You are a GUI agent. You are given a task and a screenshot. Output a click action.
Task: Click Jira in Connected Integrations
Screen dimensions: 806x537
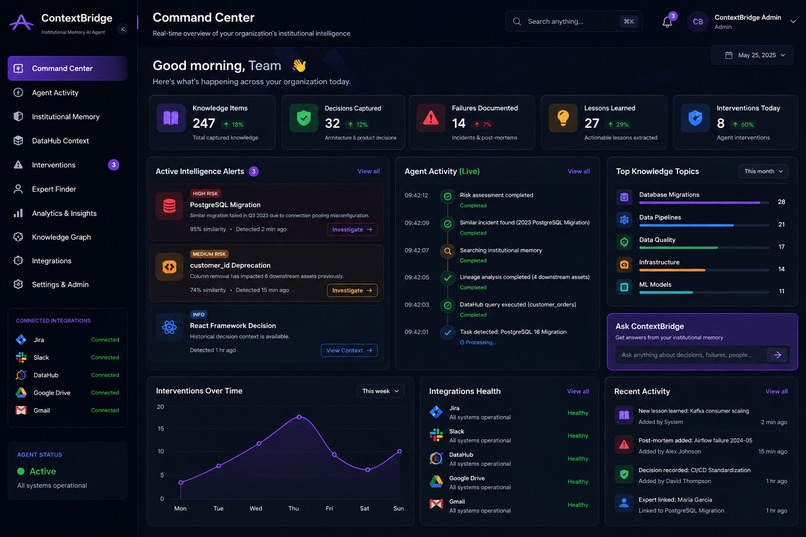[67, 340]
